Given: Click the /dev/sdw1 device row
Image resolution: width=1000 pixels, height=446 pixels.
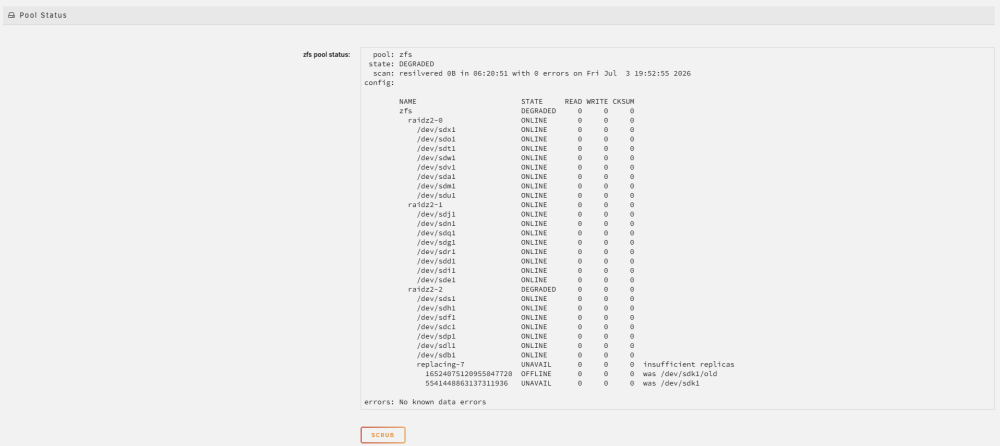Looking at the screenshot, I should pos(526,158).
